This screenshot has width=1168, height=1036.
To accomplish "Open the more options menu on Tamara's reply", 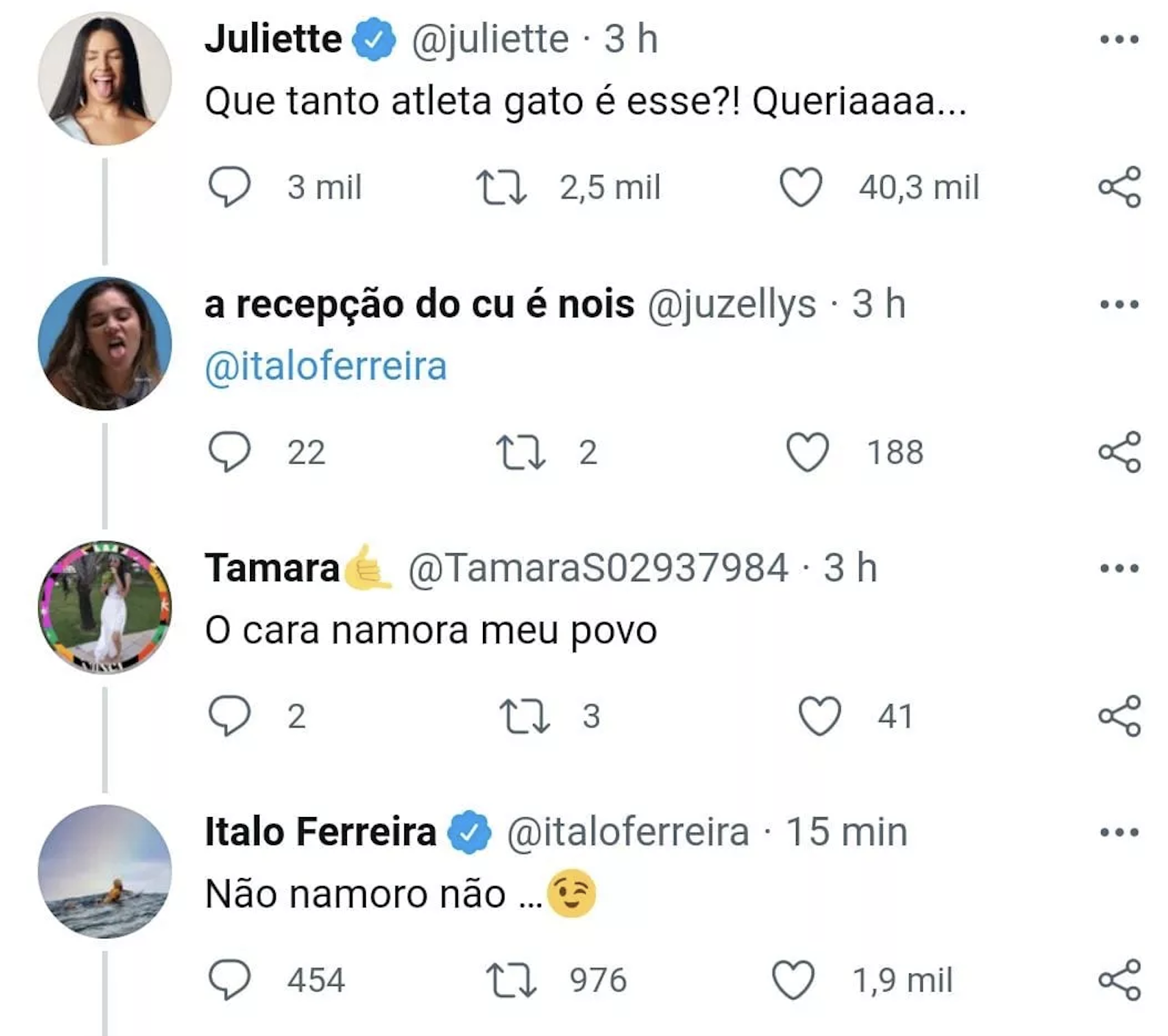I will tap(1119, 568).
